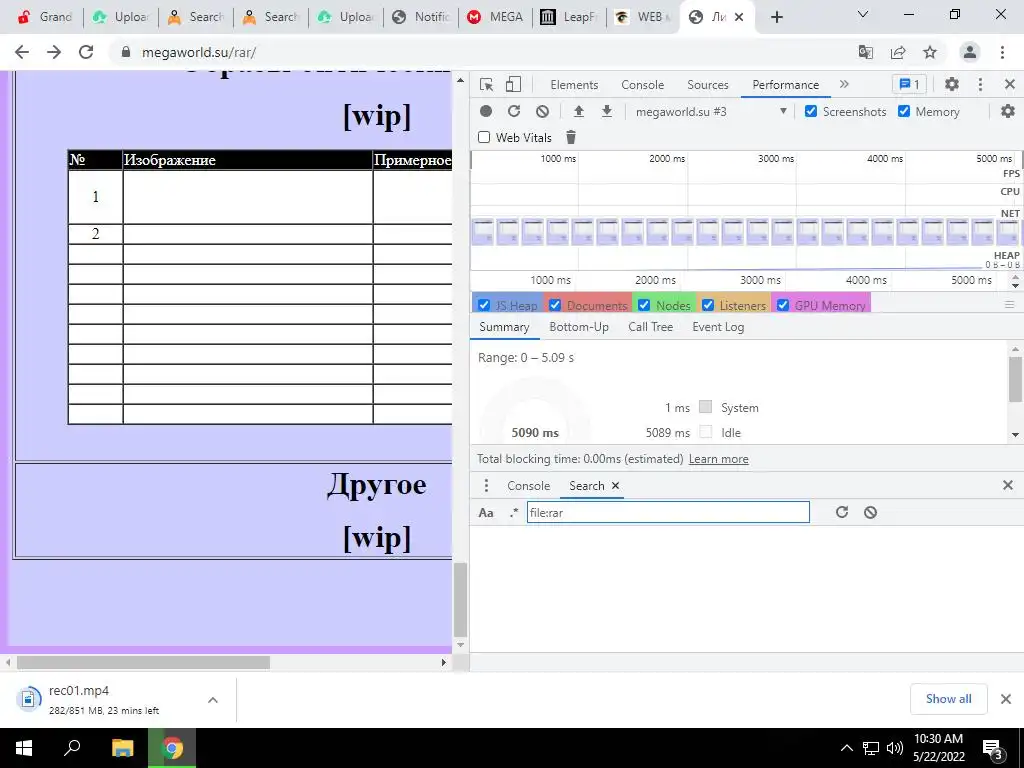The image size is (1024, 768).
Task: Switch to the Elements panel
Action: point(574,84)
